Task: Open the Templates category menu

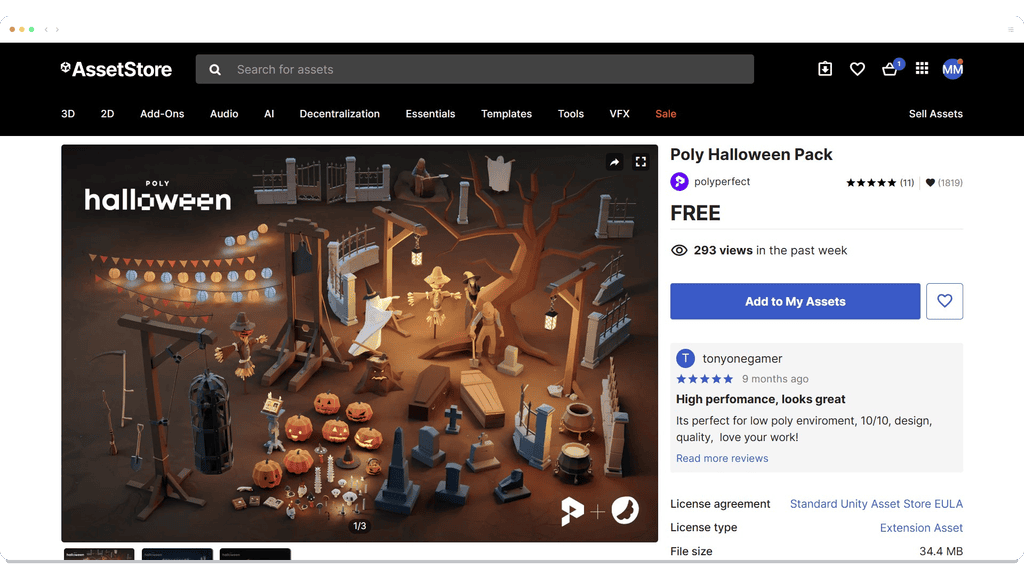Action: pyautogui.click(x=507, y=114)
